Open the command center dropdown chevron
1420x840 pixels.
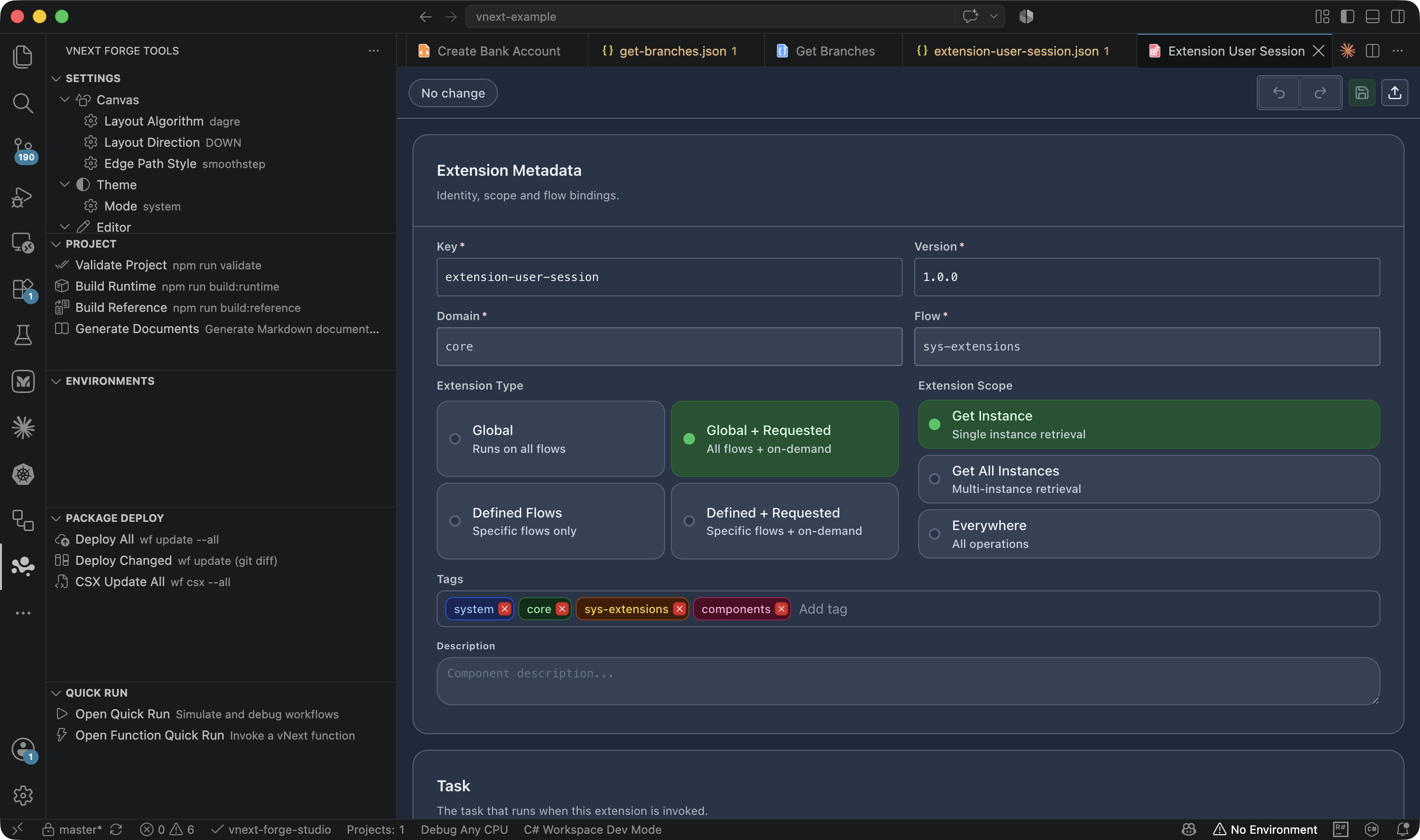tap(994, 17)
